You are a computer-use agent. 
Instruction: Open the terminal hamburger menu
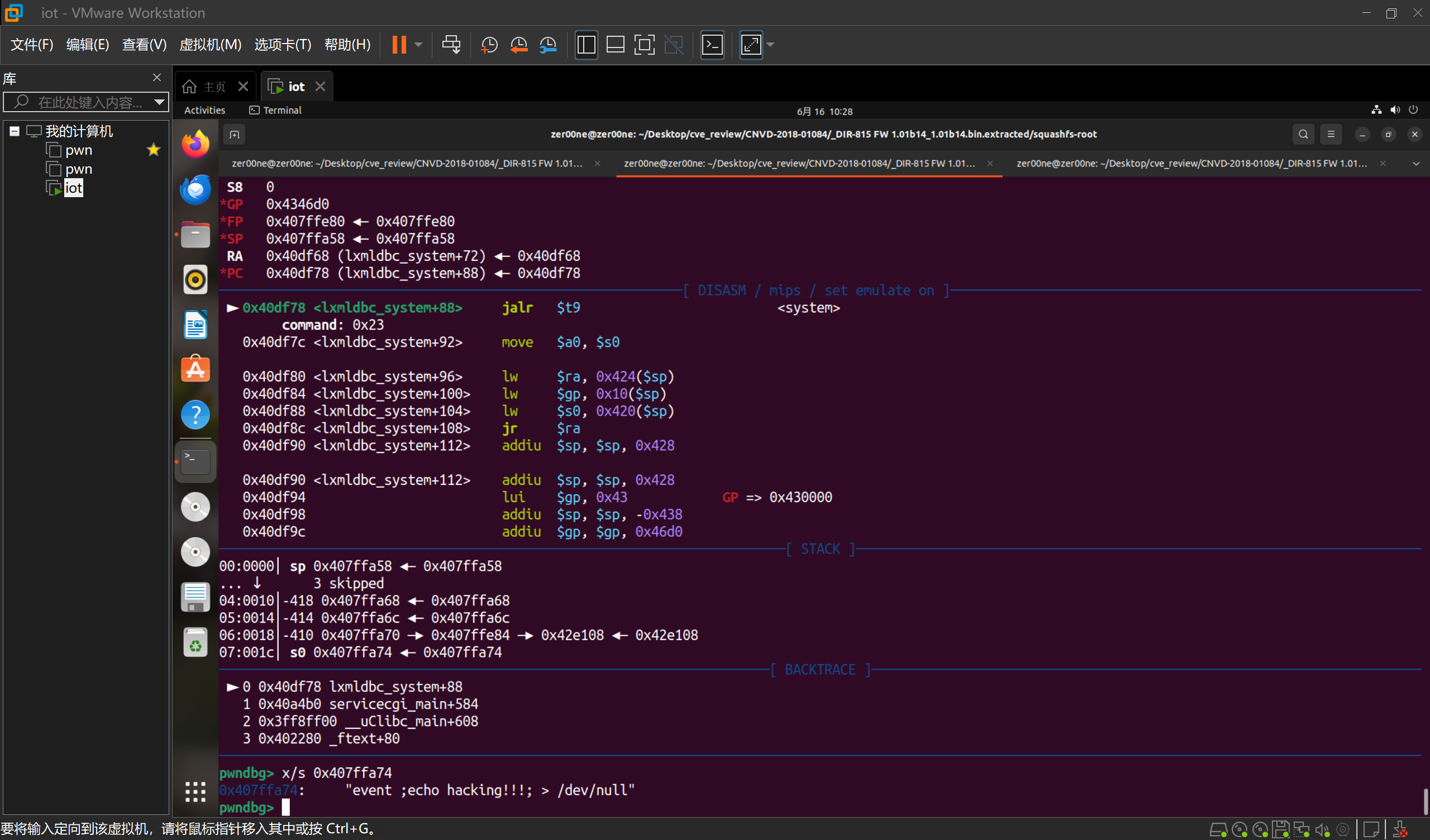point(1331,135)
